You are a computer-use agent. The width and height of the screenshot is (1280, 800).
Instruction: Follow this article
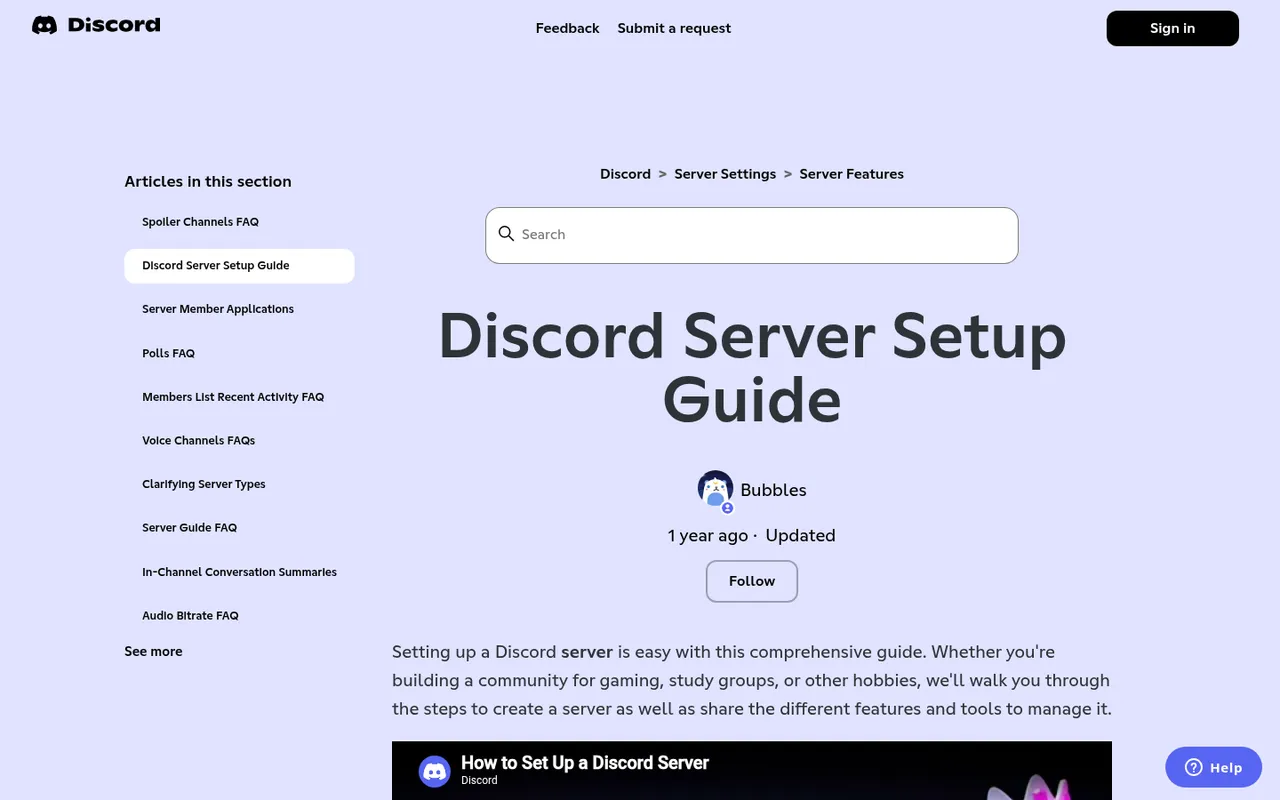pos(752,581)
